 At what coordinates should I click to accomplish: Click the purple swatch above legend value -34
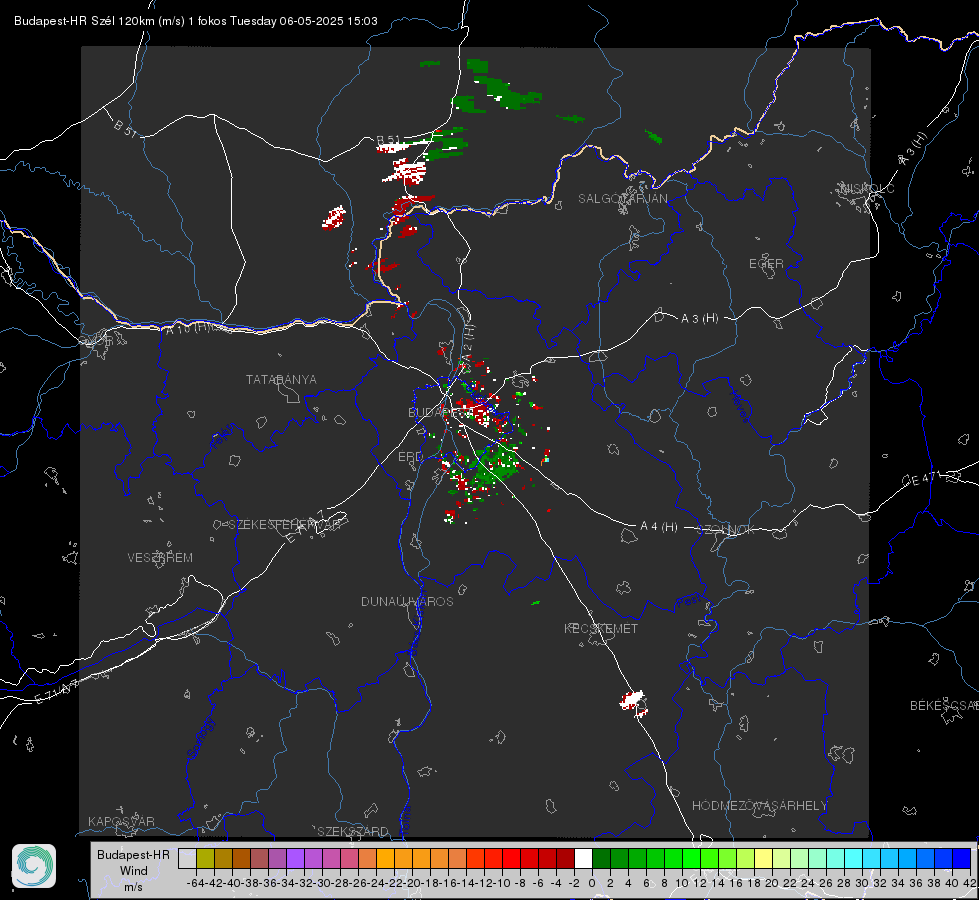pyautogui.click(x=295, y=859)
